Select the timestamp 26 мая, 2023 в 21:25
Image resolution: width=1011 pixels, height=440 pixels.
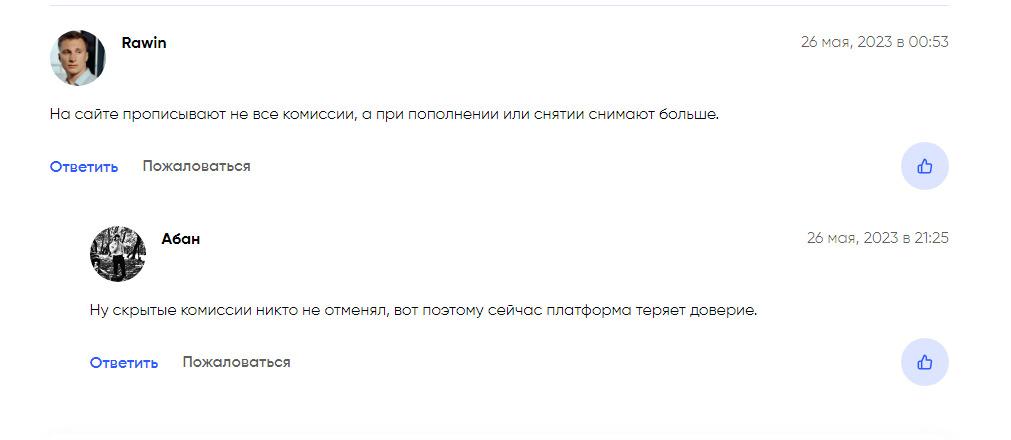tap(878, 238)
